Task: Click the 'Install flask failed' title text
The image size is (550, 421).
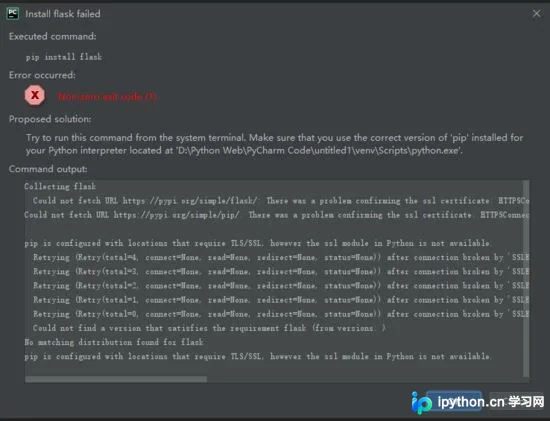Action: 63,14
